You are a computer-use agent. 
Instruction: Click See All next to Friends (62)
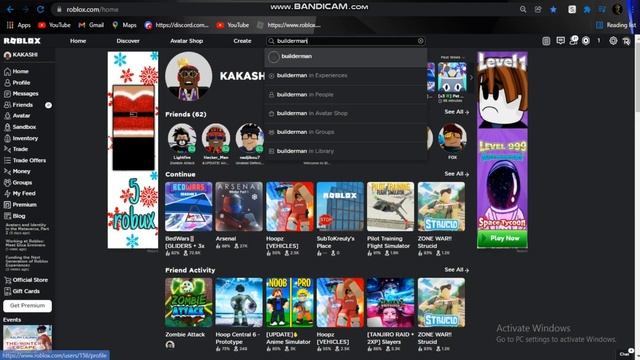pyautogui.click(x=456, y=112)
